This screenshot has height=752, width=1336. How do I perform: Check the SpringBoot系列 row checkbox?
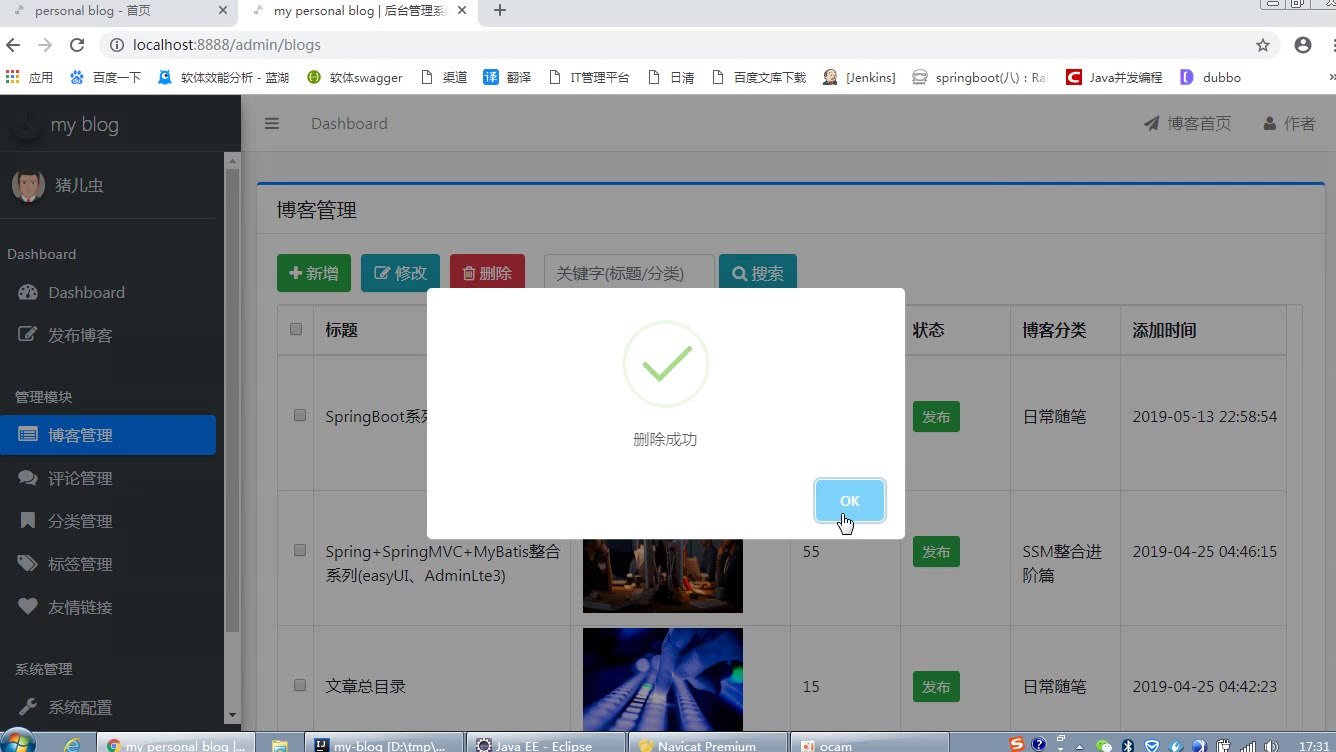pyautogui.click(x=300, y=415)
